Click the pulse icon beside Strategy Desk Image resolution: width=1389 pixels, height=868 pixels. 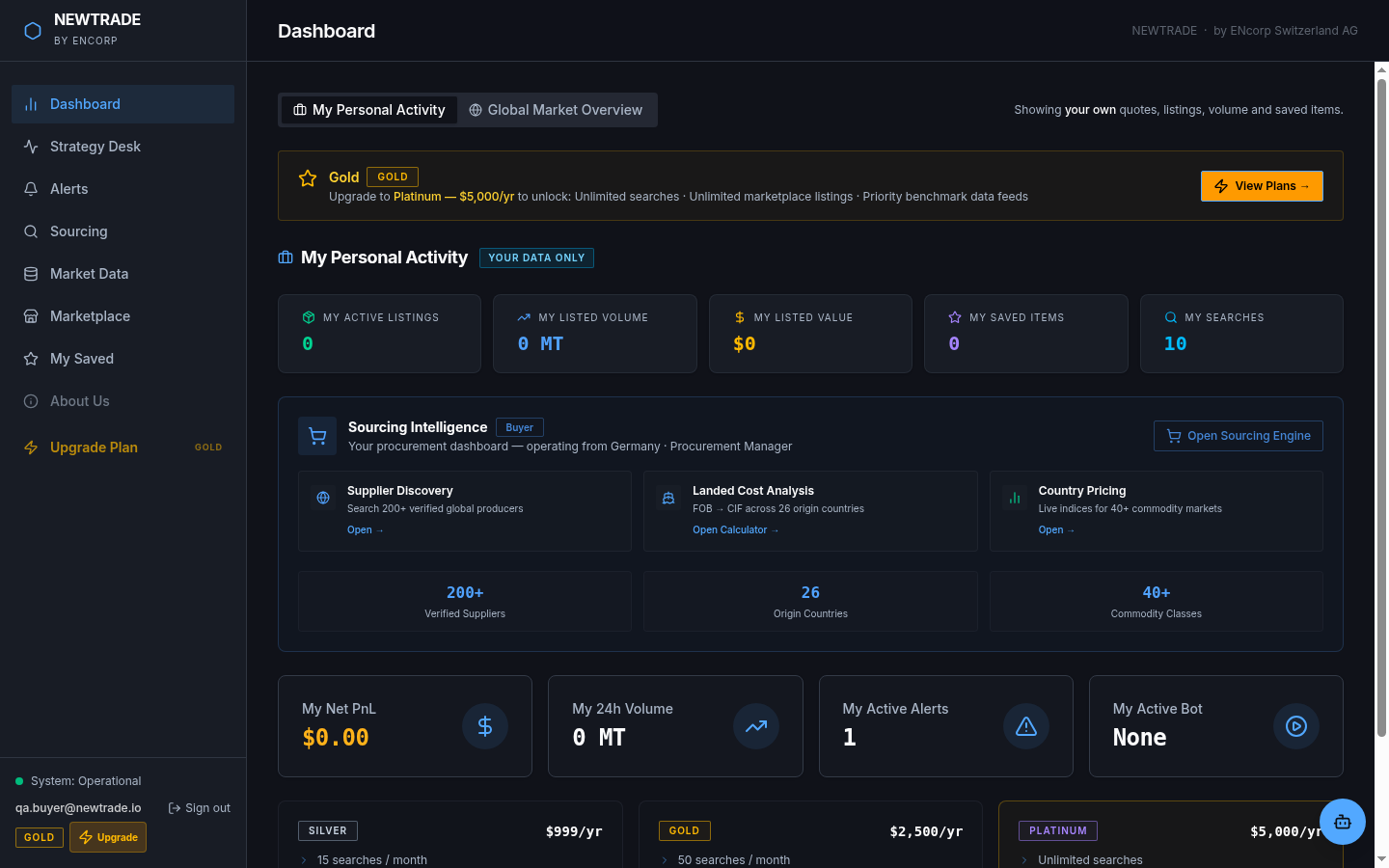click(31, 147)
